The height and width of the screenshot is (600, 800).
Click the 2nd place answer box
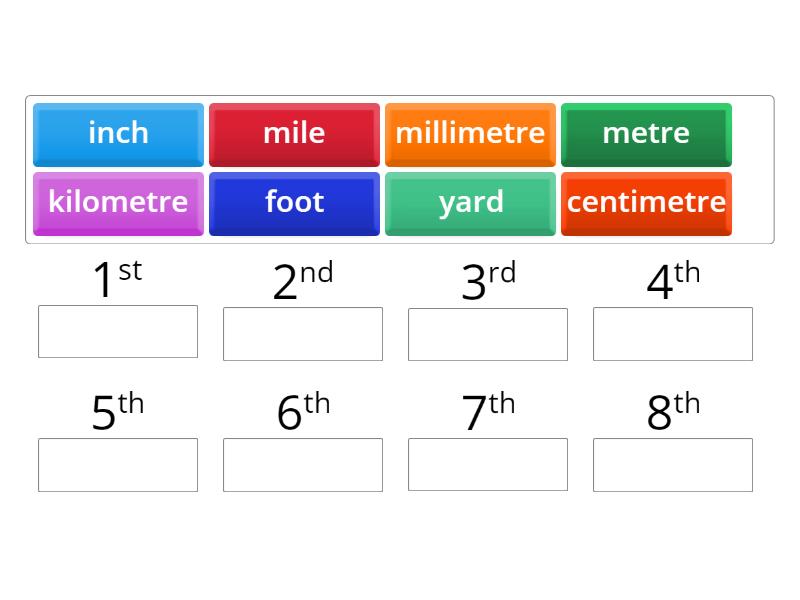(x=303, y=332)
